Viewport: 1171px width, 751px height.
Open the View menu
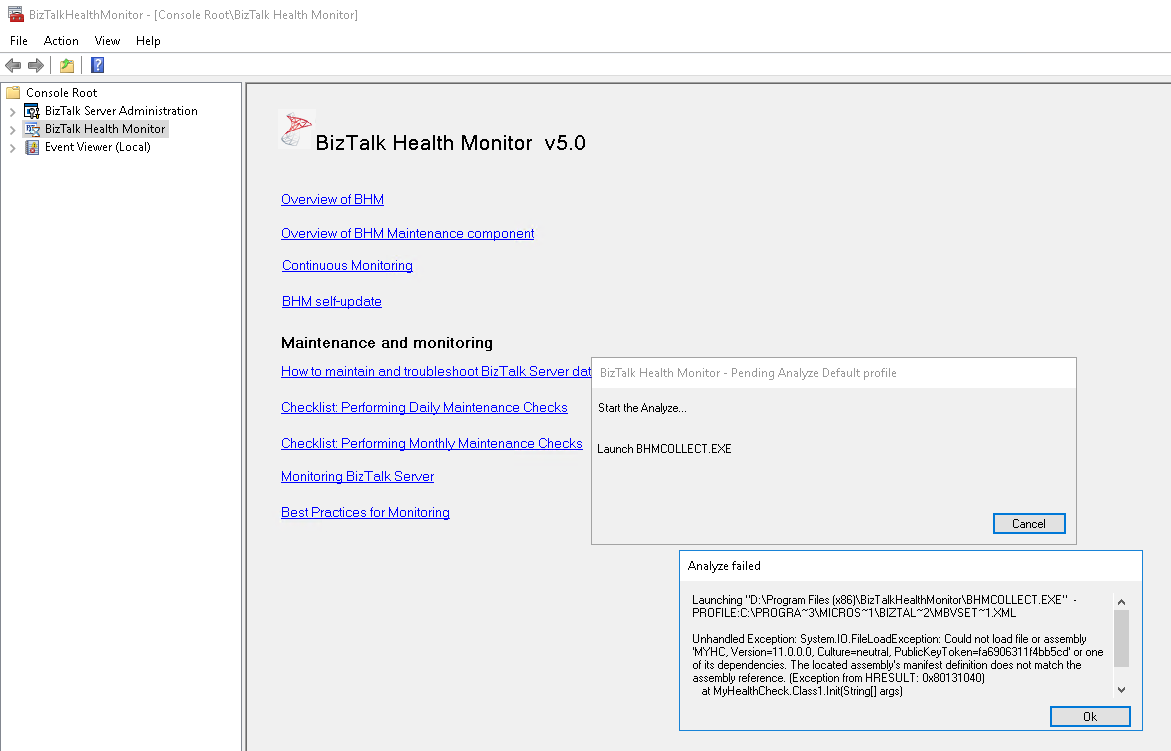(107, 41)
